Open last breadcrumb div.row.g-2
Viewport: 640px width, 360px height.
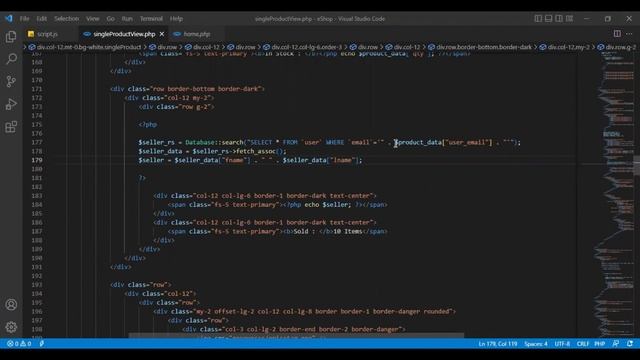coord(617,47)
